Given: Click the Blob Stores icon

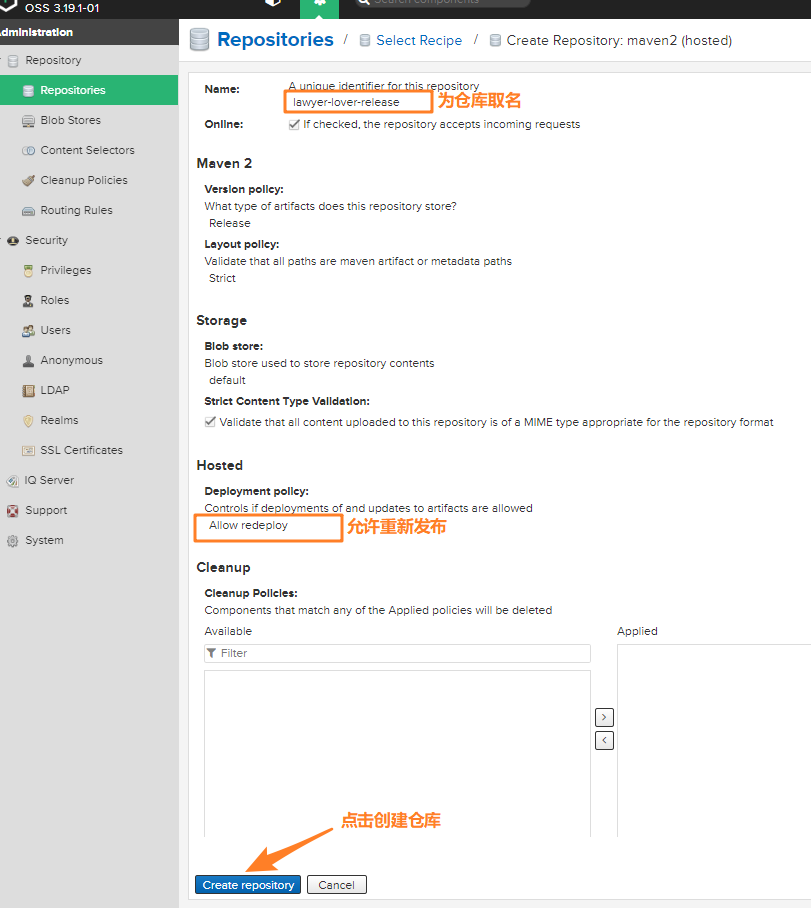Looking at the screenshot, I should point(28,120).
